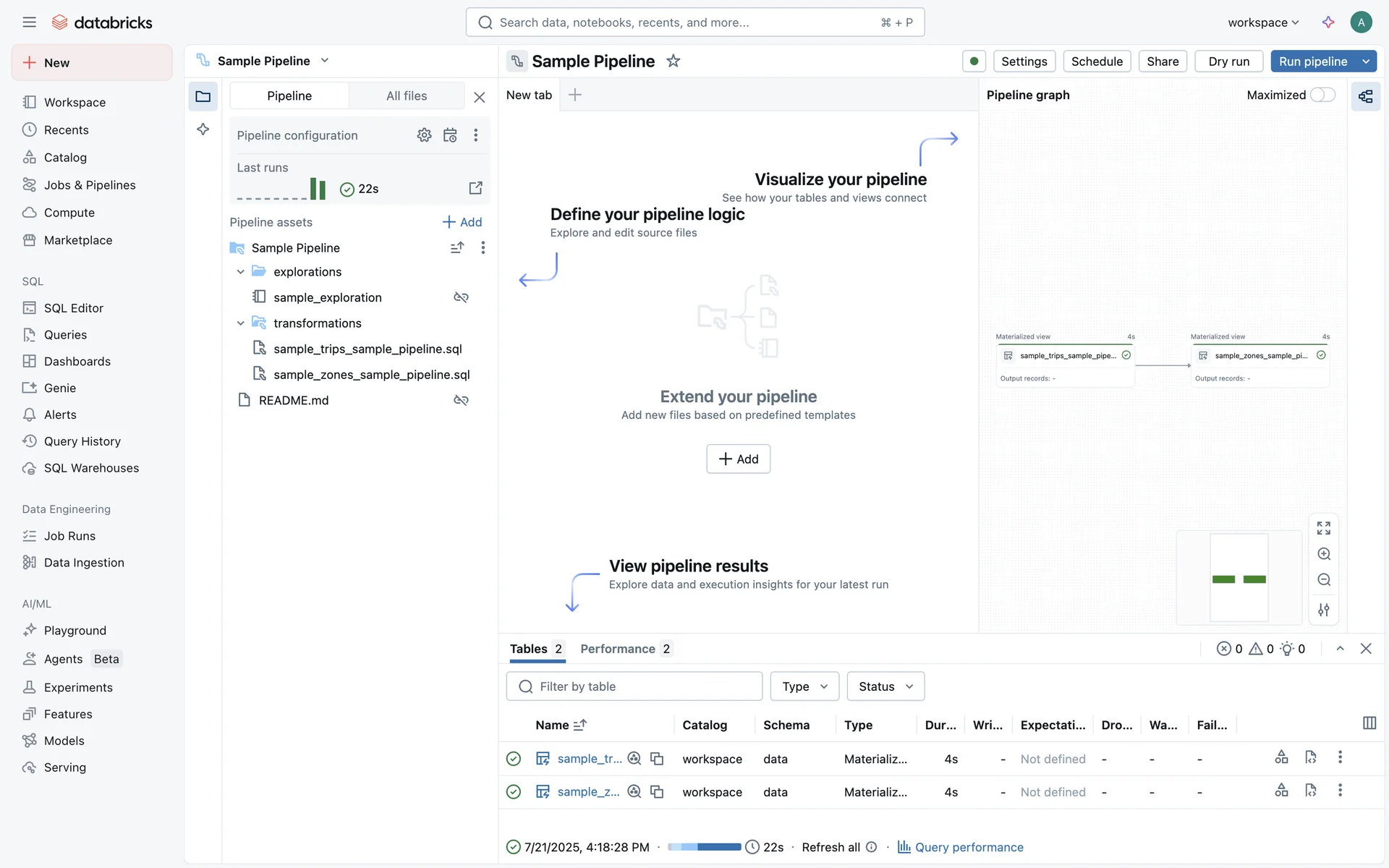Screen dimensions: 1389x868
Task: Open the schedule calendar icon in Pipeline configuration
Action: coord(450,135)
